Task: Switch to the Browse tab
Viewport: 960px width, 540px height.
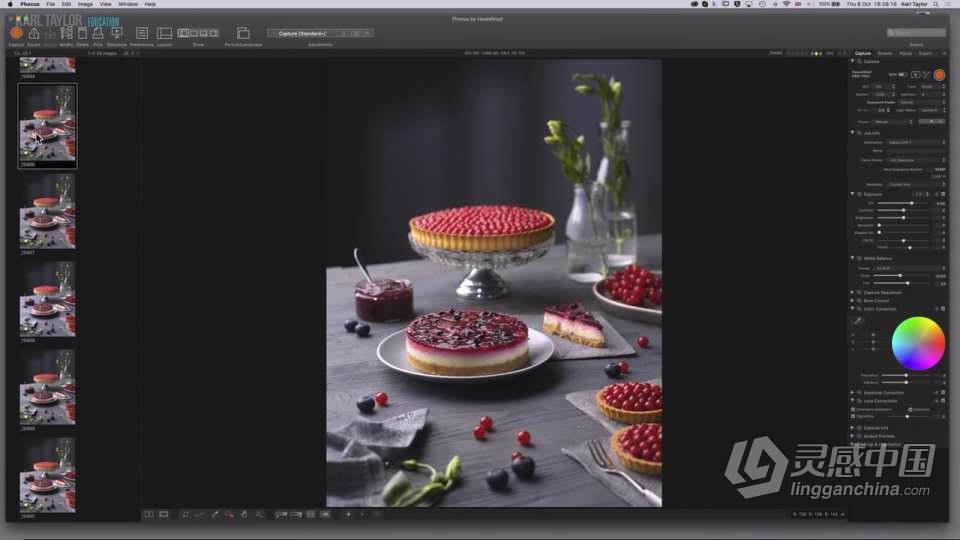Action: [x=885, y=54]
